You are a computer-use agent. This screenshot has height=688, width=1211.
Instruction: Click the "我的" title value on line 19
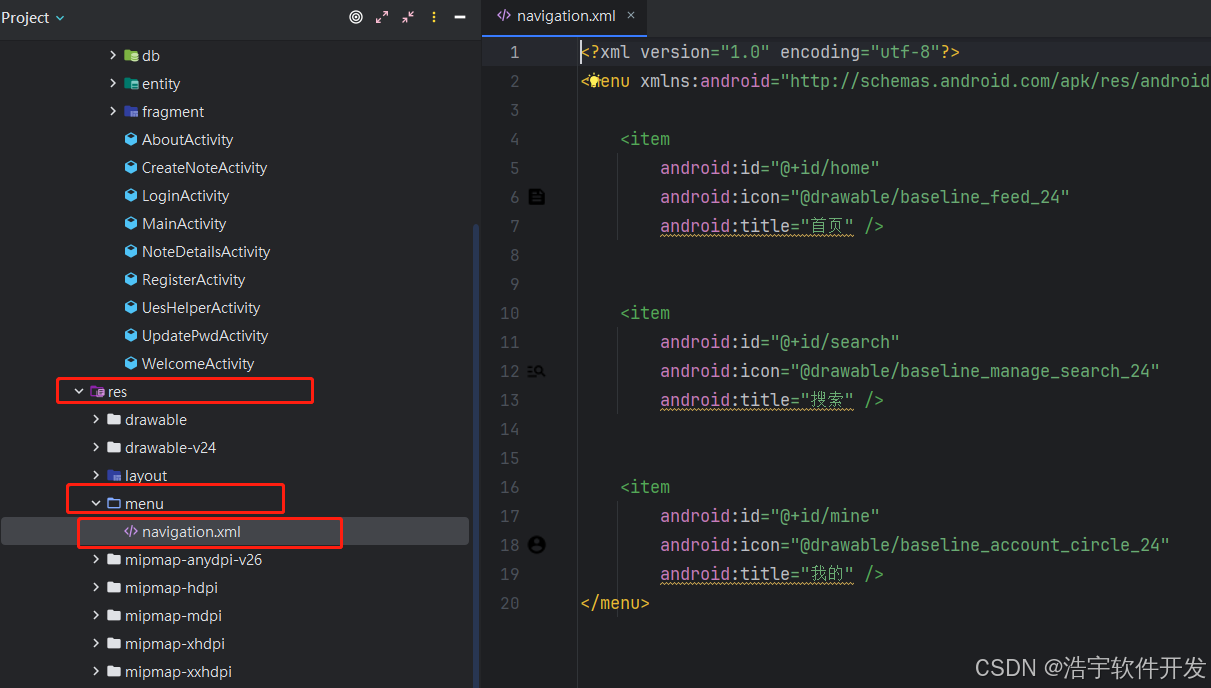[x=827, y=574]
